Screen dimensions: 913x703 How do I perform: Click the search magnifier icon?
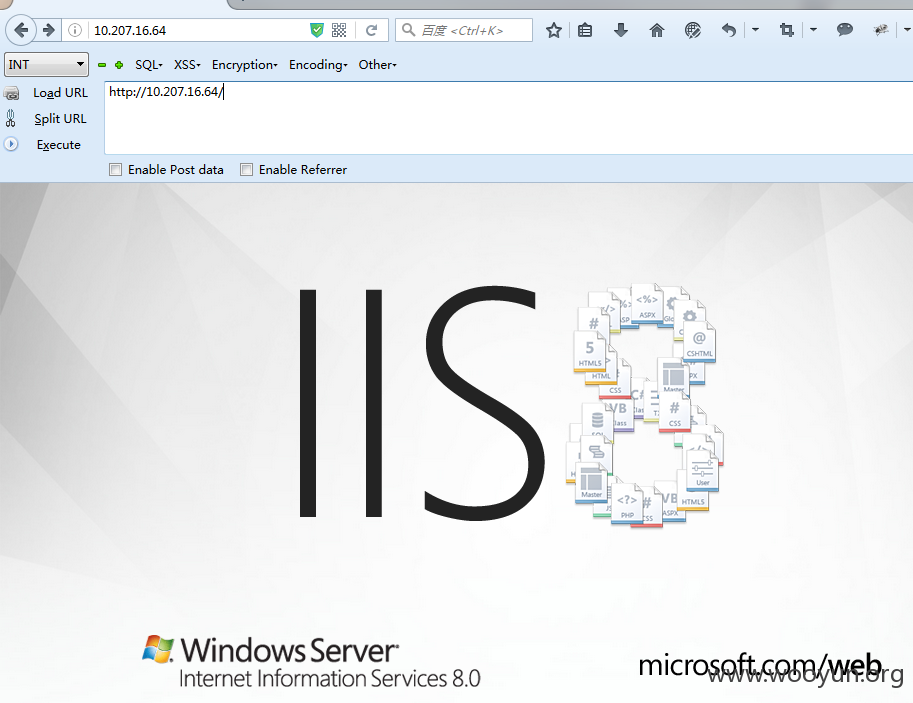tap(408, 30)
